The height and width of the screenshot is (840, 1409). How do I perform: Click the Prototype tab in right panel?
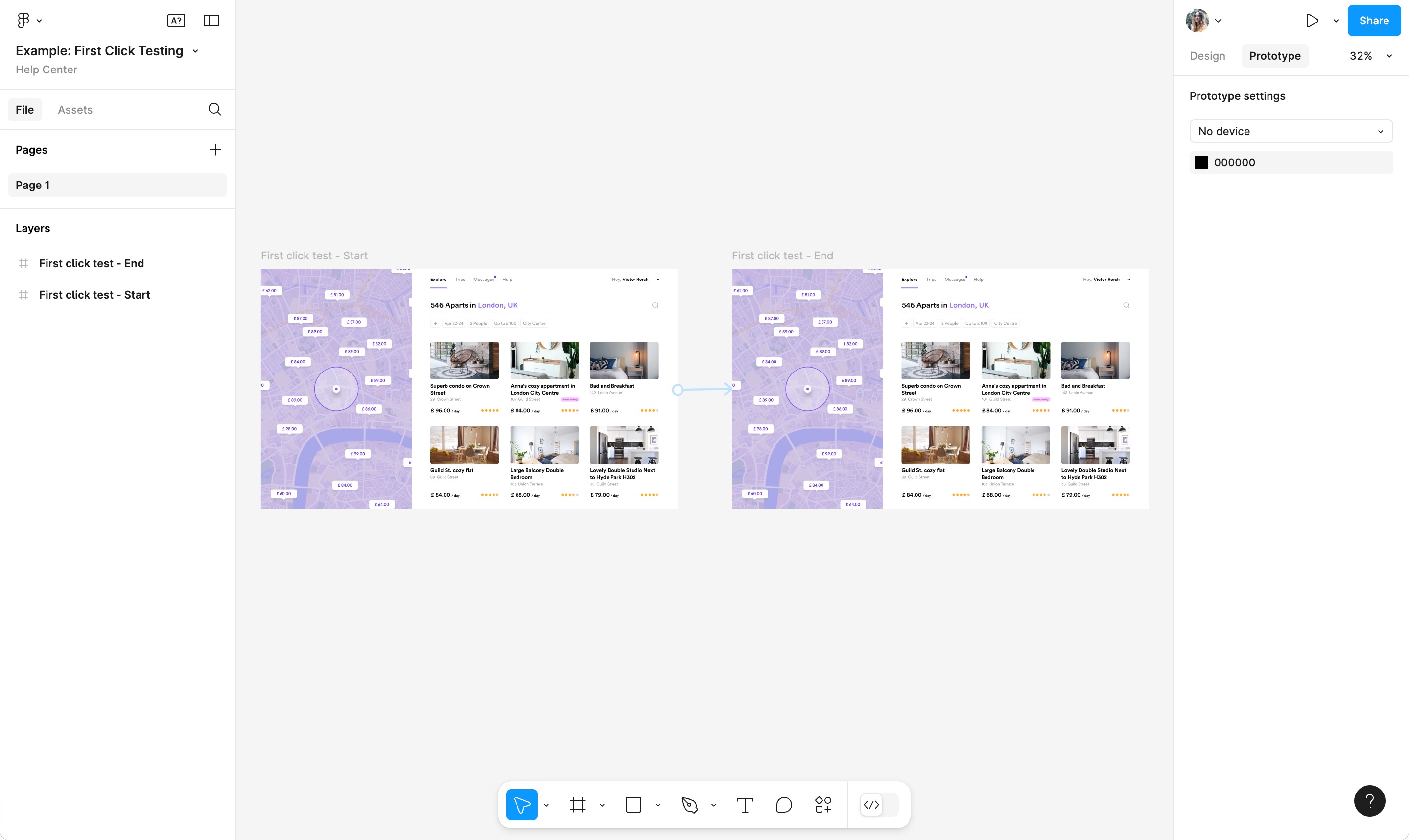click(1275, 56)
